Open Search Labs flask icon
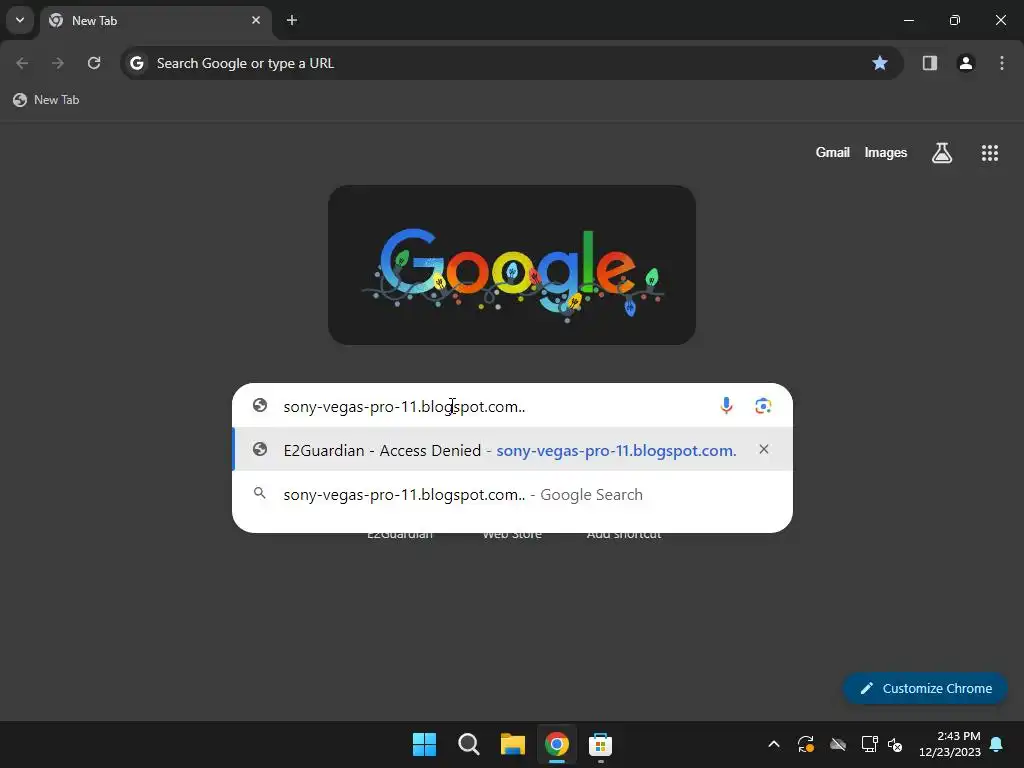Viewport: 1024px width, 768px height. point(942,153)
